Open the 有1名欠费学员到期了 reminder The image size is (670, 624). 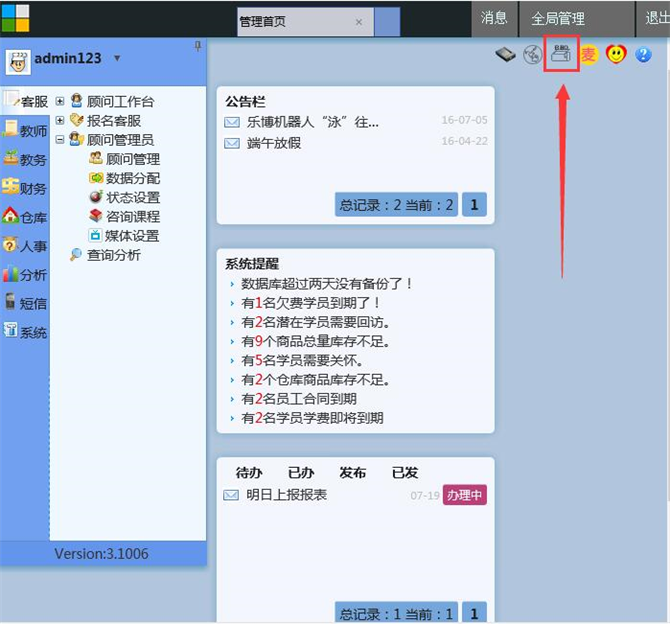click(x=311, y=303)
